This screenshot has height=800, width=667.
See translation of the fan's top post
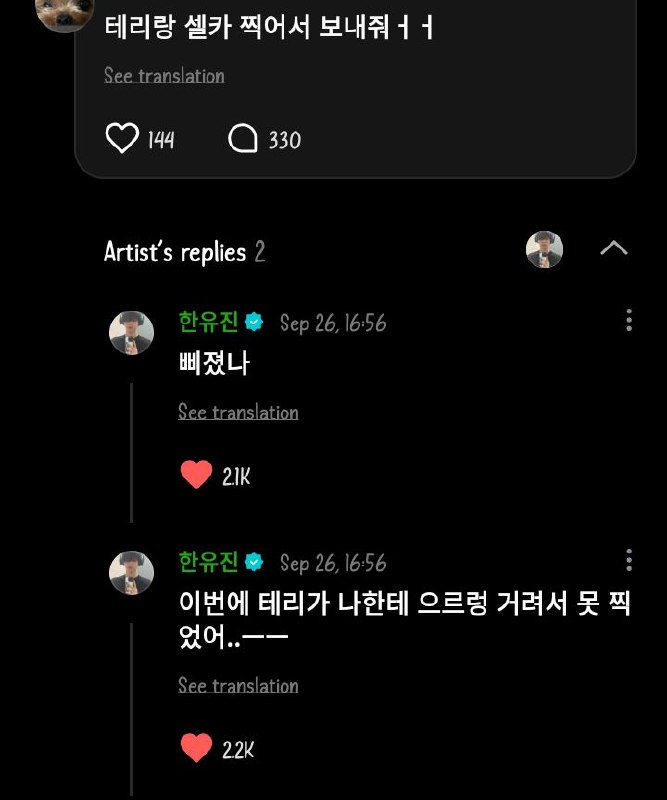(x=164, y=76)
